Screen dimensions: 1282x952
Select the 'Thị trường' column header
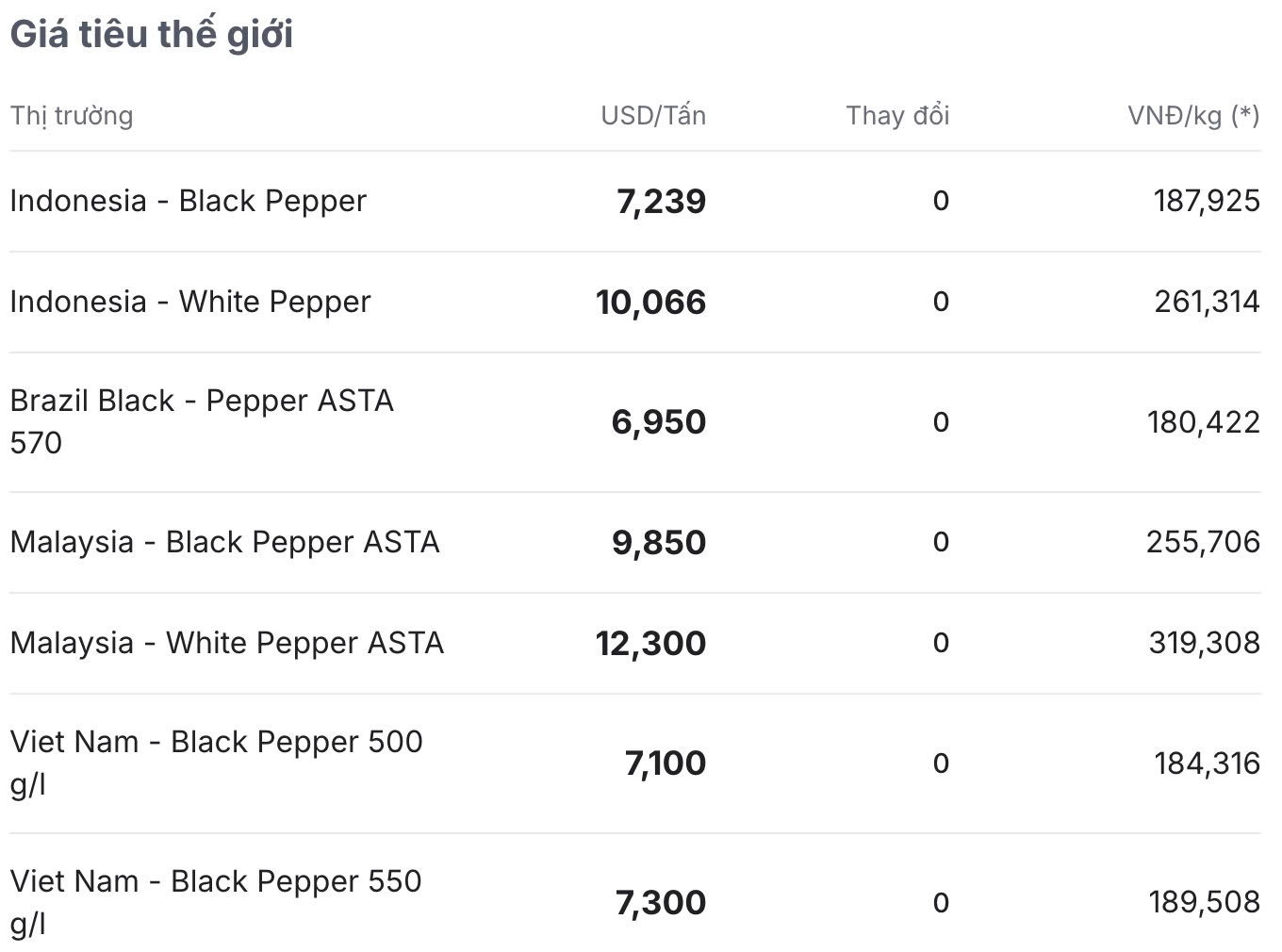[x=72, y=116]
